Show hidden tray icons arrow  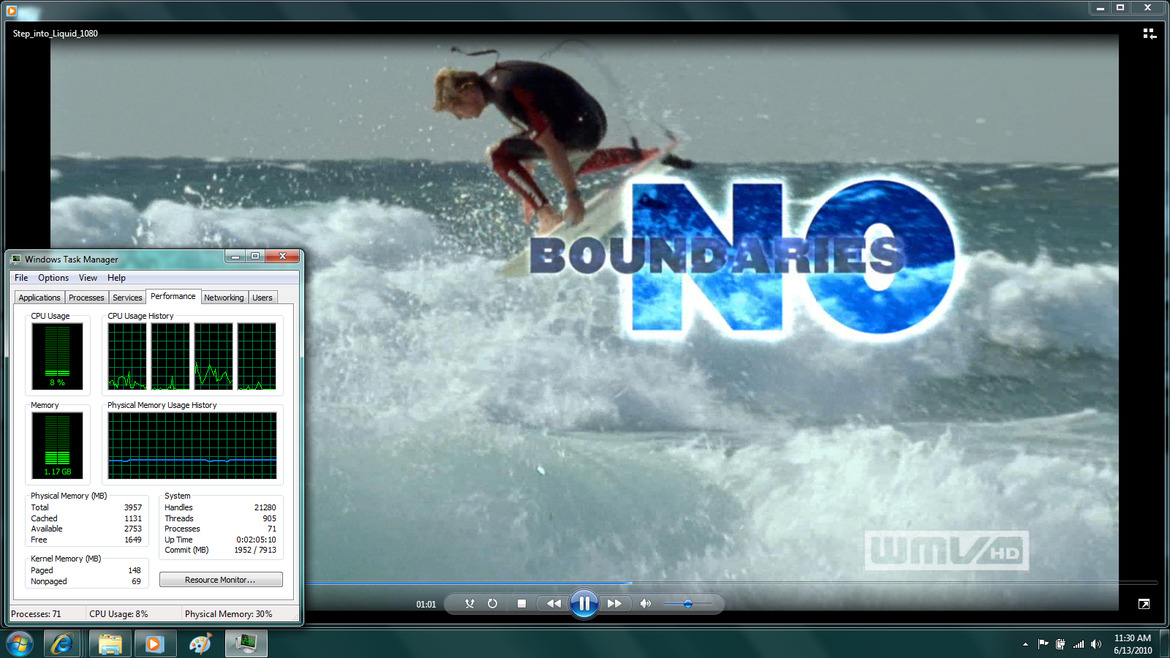[x=1025, y=644]
